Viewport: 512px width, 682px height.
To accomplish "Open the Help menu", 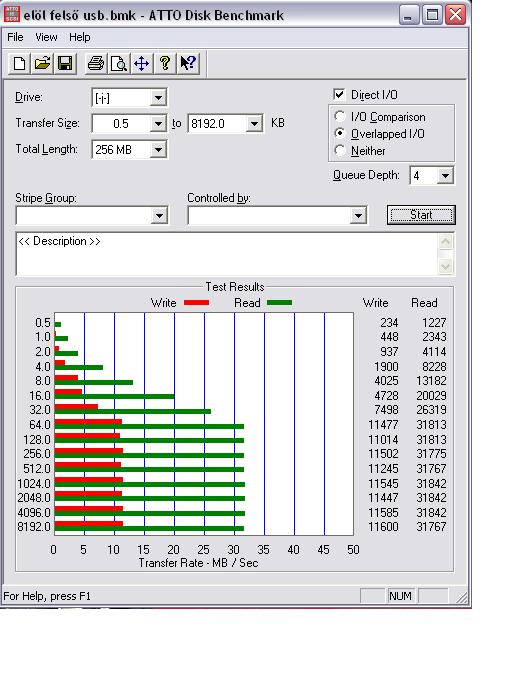I will coord(80,37).
